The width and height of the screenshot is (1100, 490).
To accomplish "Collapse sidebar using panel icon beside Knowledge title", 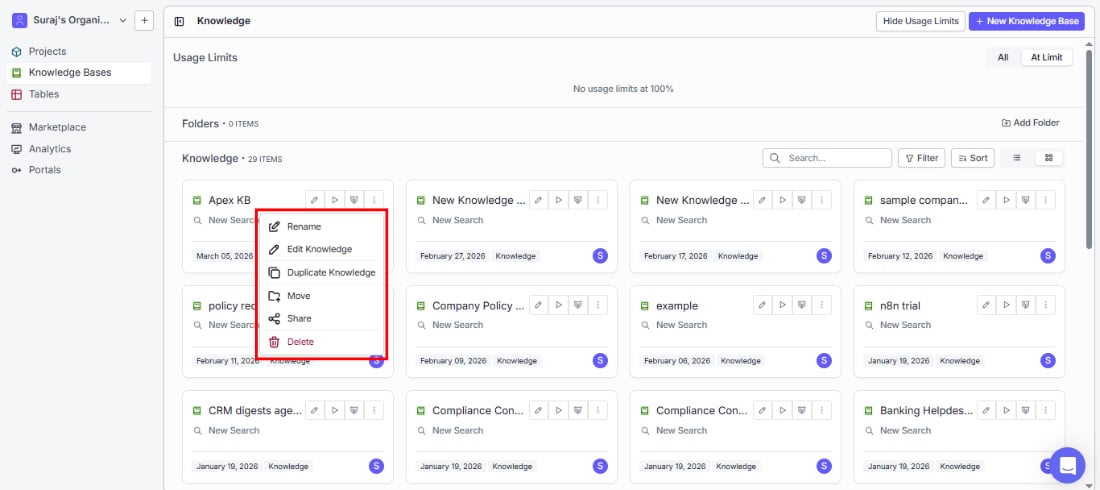I will [179, 21].
